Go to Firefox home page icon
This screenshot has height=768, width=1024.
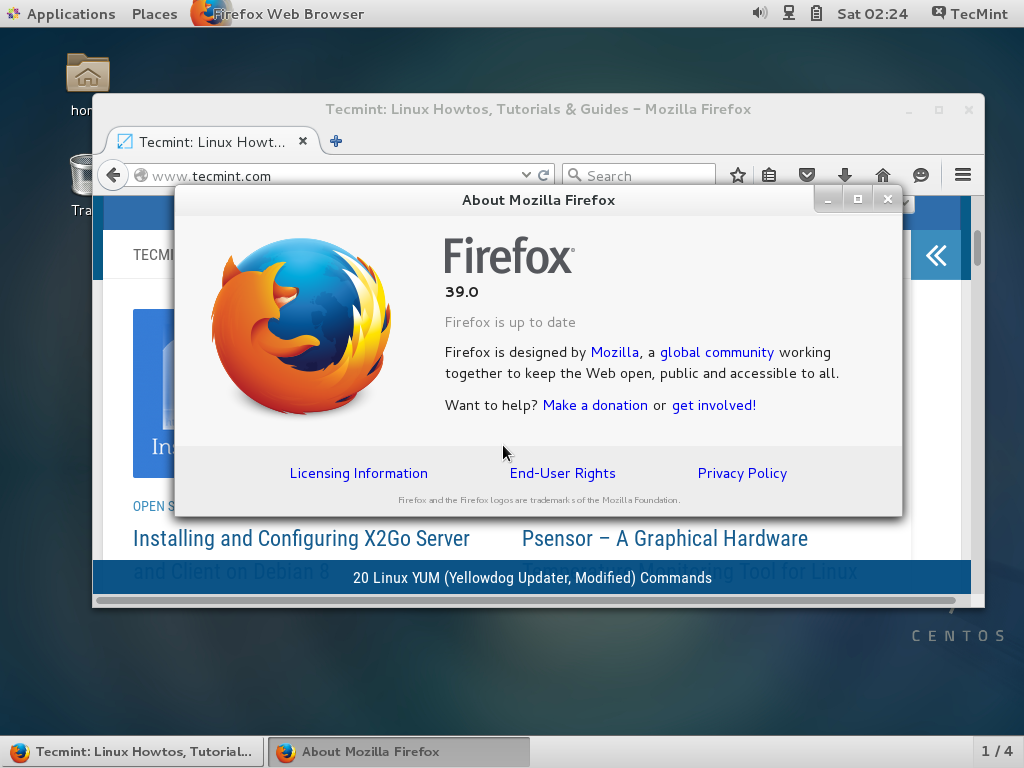click(883, 175)
